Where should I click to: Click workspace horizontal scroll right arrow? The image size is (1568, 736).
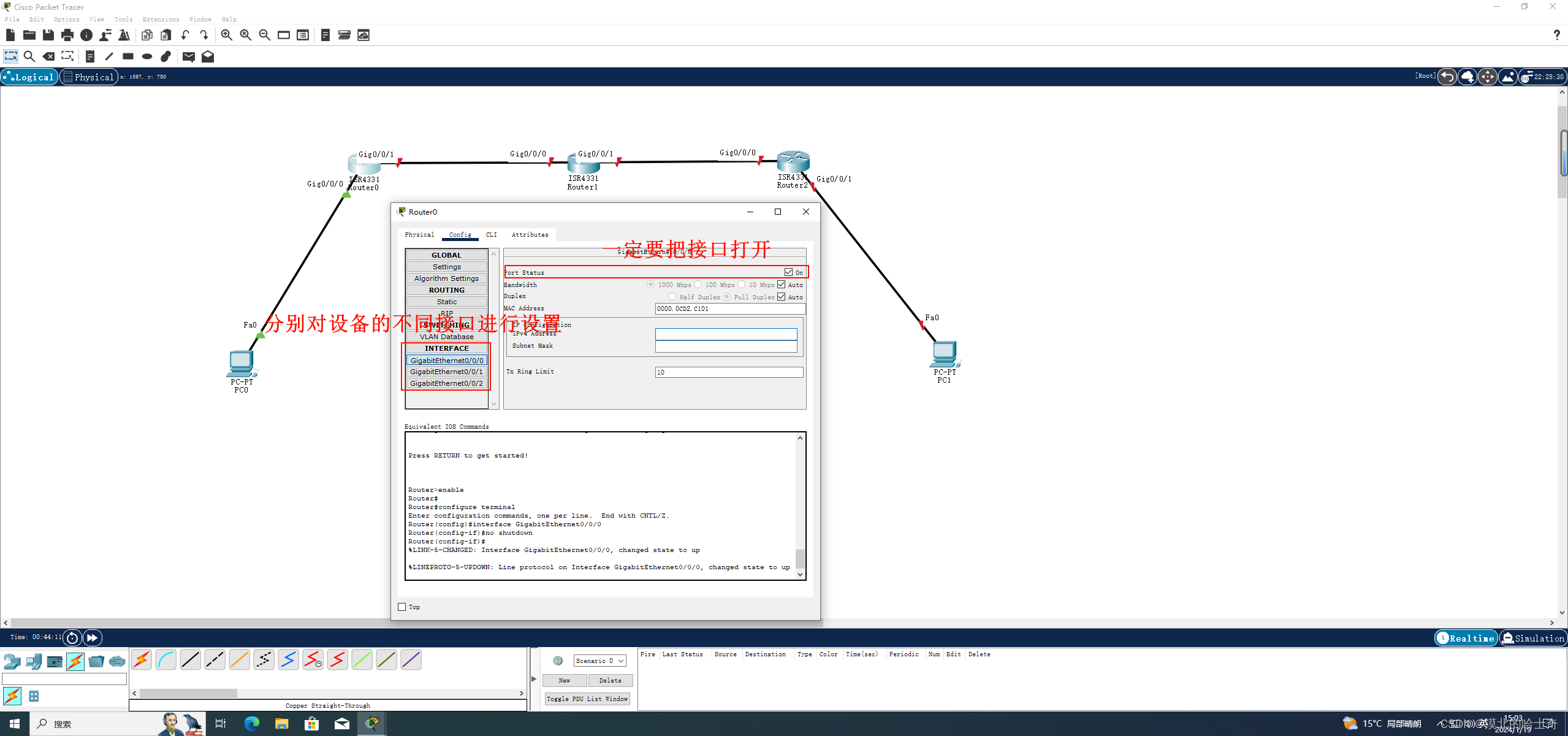[x=1552, y=623]
